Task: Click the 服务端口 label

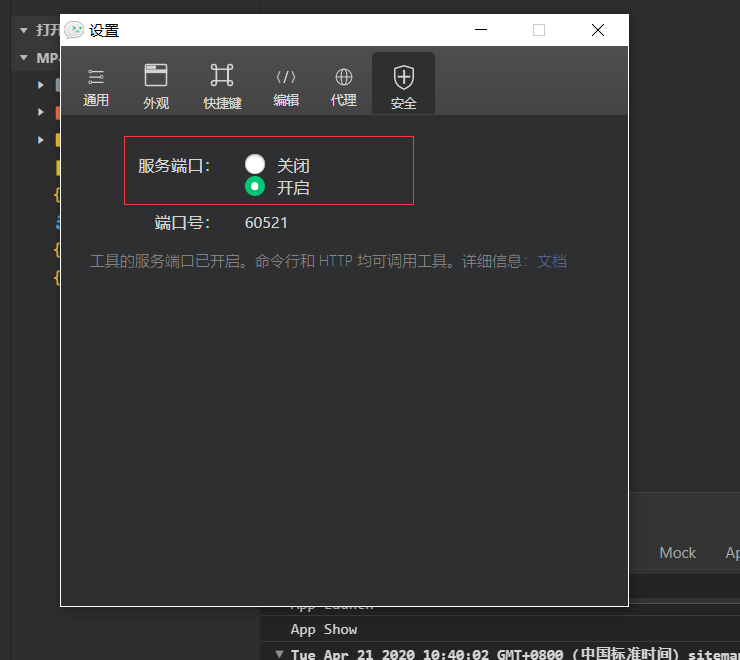Action: tap(174, 166)
